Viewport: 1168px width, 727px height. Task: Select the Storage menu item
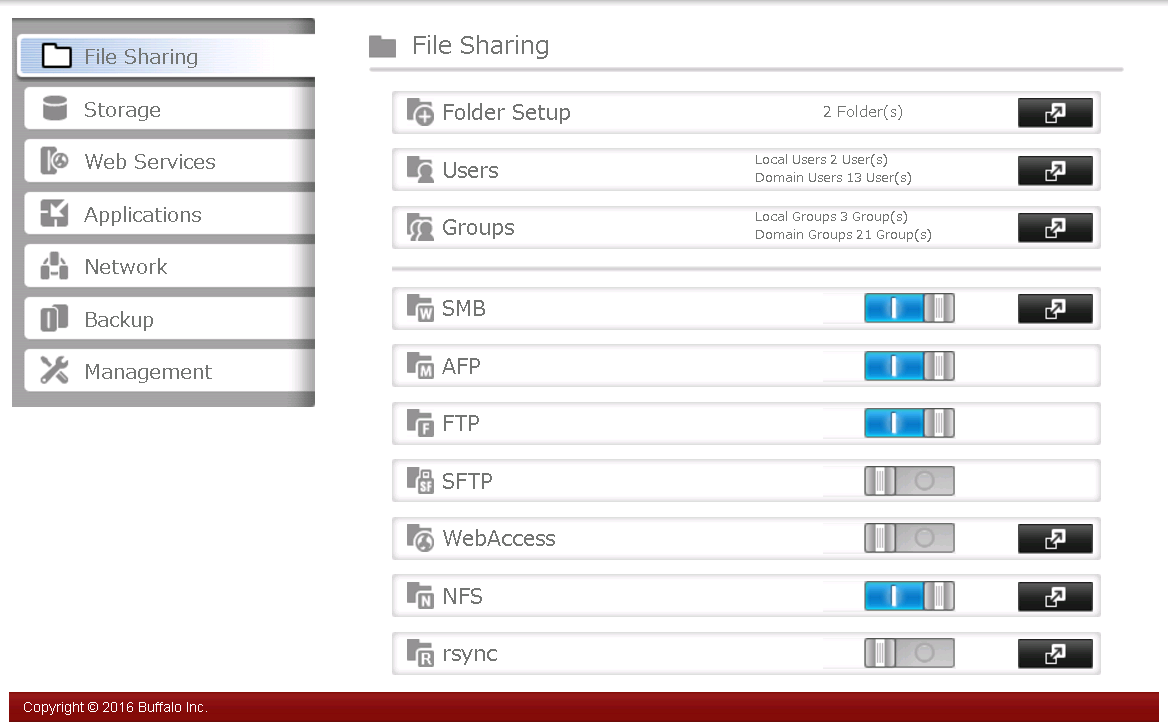[x=122, y=110]
